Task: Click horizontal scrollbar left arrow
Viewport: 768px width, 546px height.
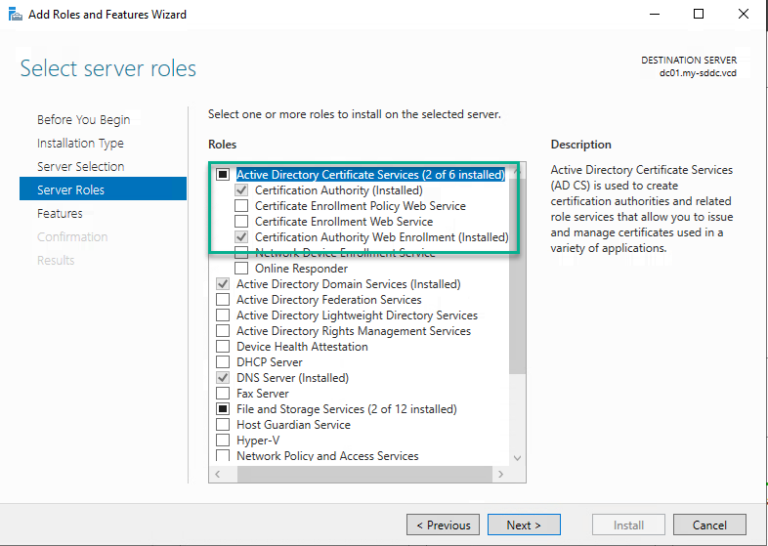Action: pyautogui.click(x=217, y=474)
